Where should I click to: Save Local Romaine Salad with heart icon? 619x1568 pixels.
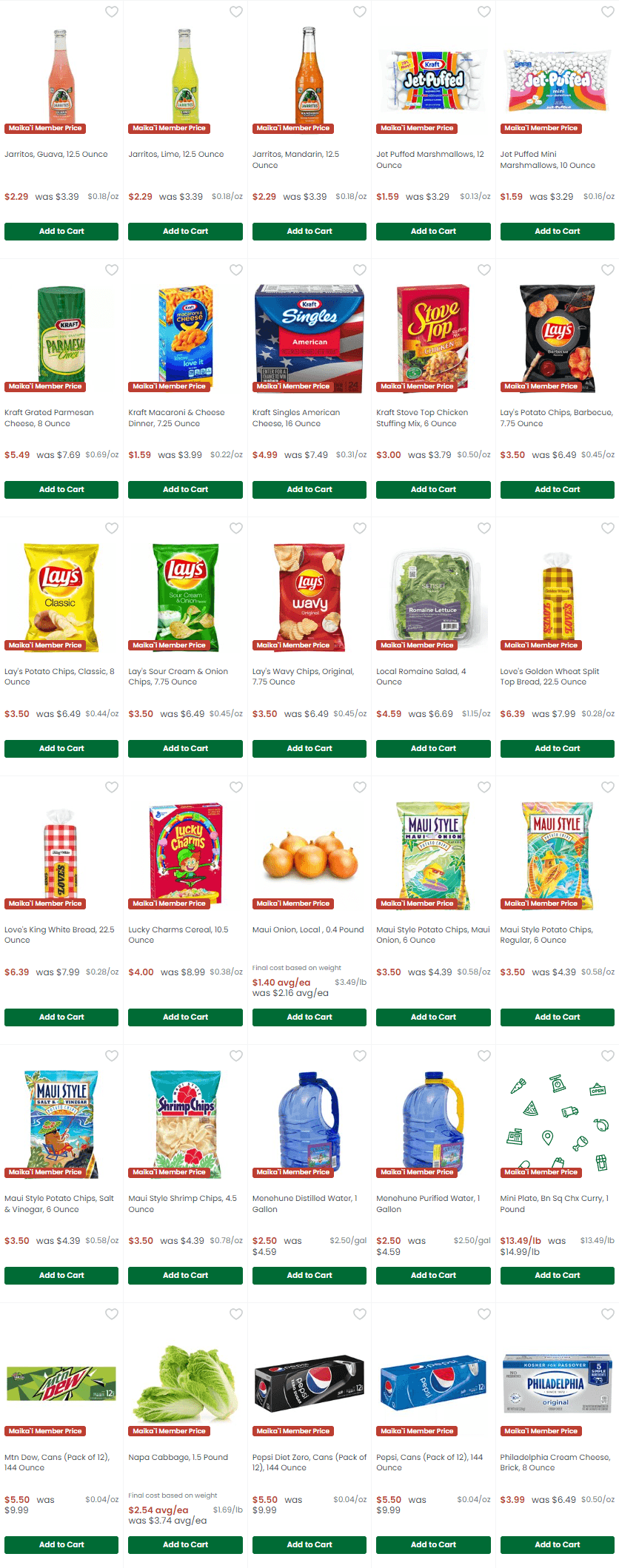click(484, 528)
